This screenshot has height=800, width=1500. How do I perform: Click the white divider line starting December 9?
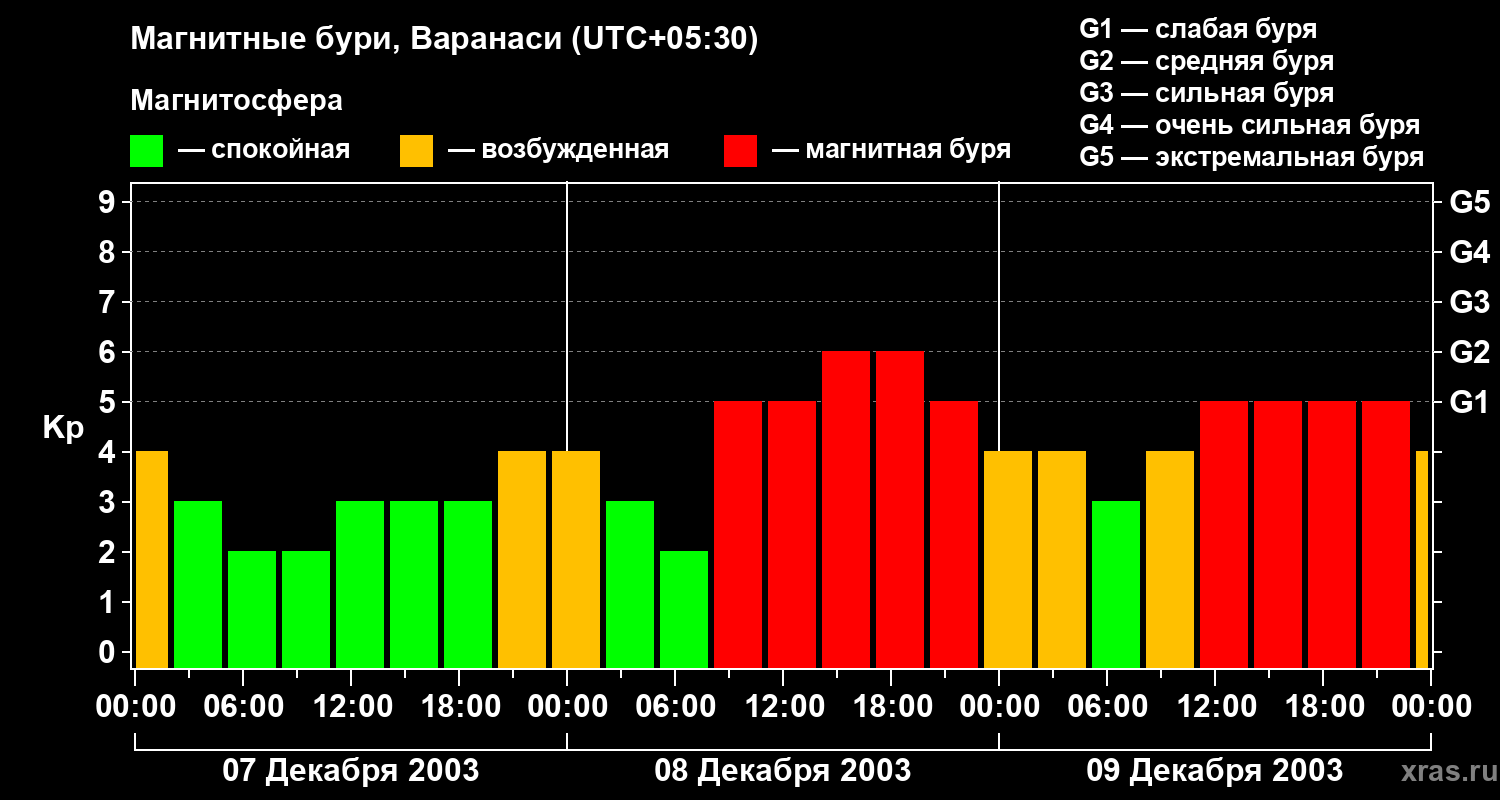999,425
